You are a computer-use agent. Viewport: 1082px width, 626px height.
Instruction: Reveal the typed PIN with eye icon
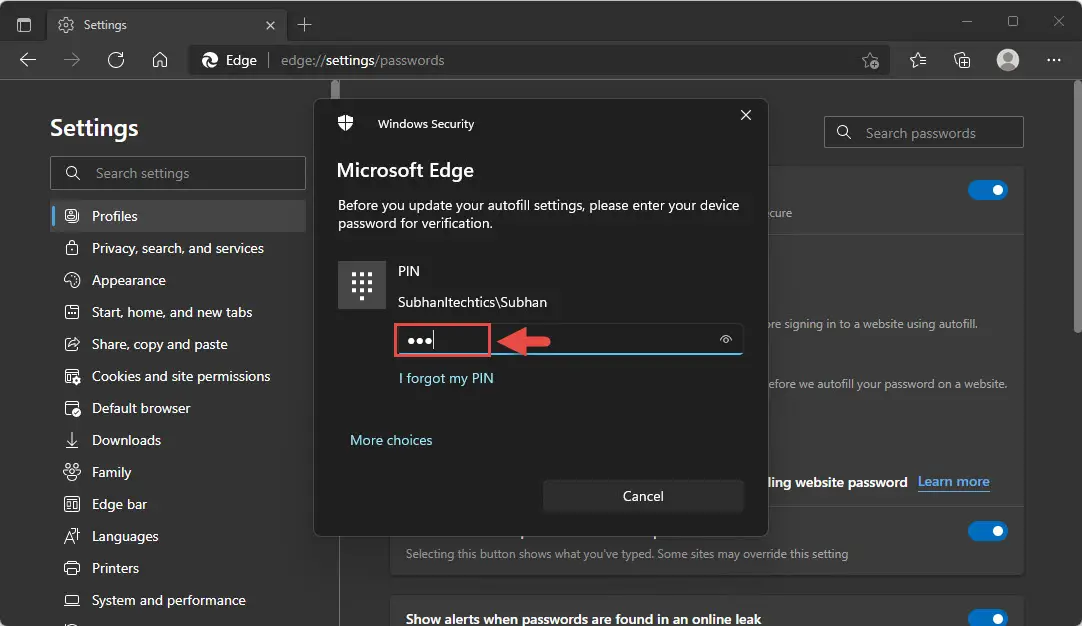[725, 340]
